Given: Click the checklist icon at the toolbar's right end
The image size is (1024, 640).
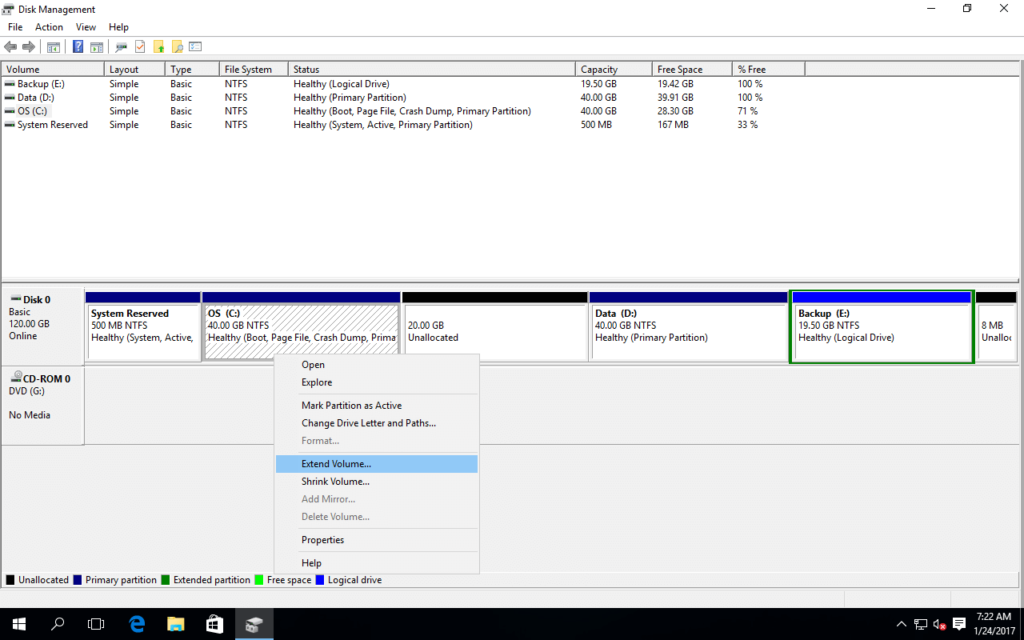Looking at the screenshot, I should click(x=194, y=46).
